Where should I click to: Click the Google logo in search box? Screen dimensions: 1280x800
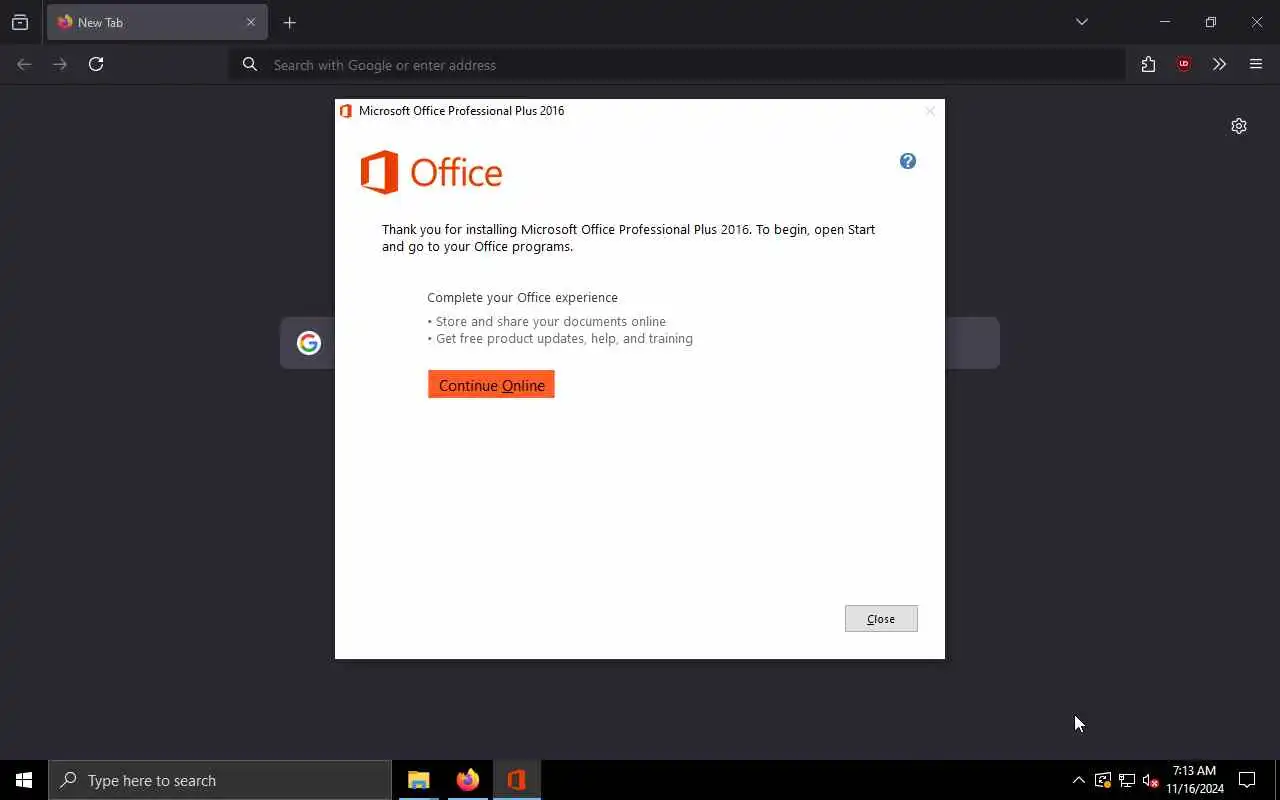(x=309, y=343)
